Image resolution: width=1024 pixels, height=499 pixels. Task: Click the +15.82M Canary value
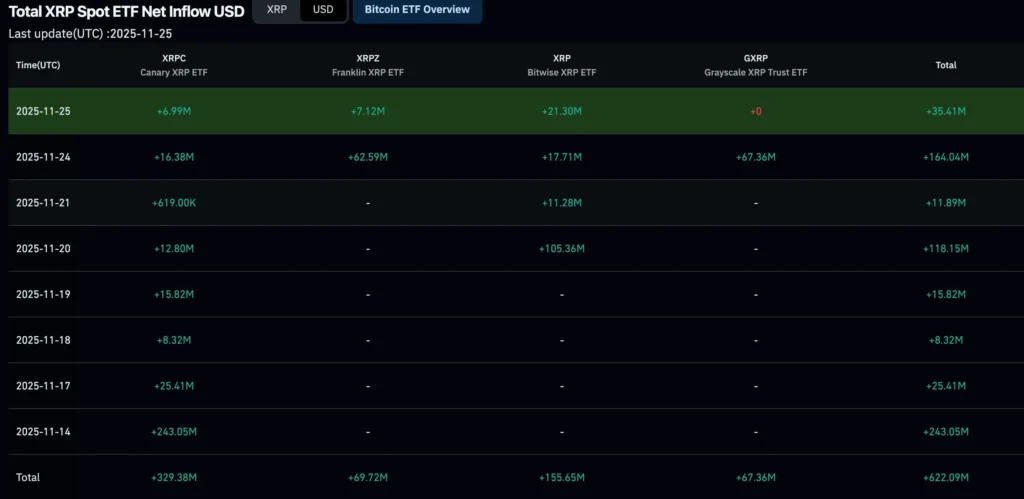[174, 295]
